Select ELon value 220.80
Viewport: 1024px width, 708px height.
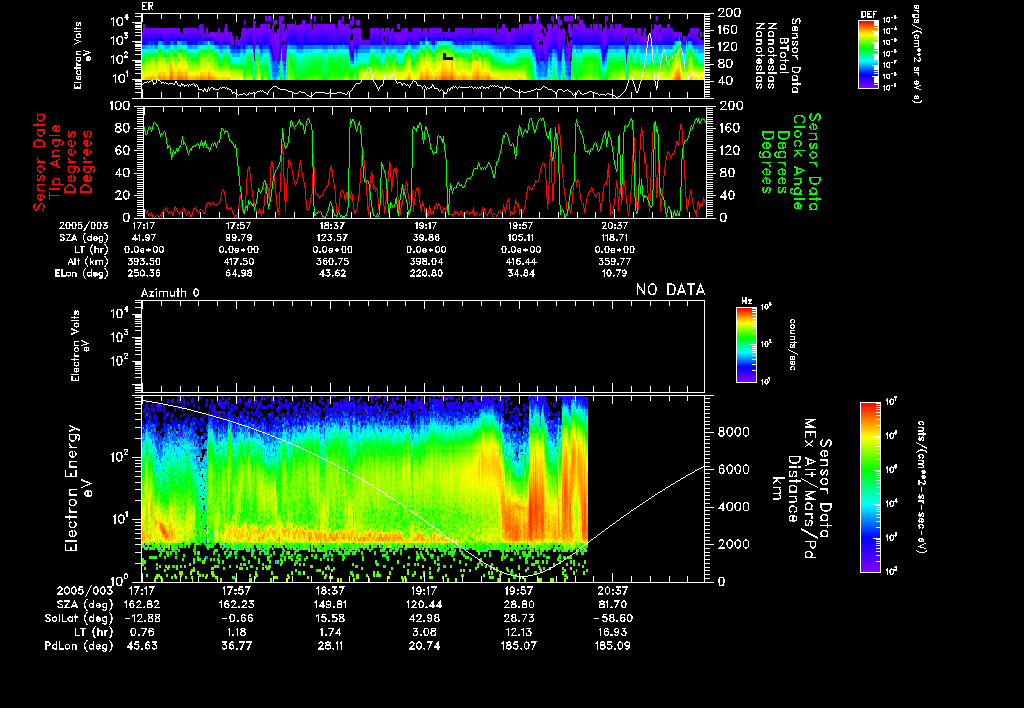click(x=426, y=273)
